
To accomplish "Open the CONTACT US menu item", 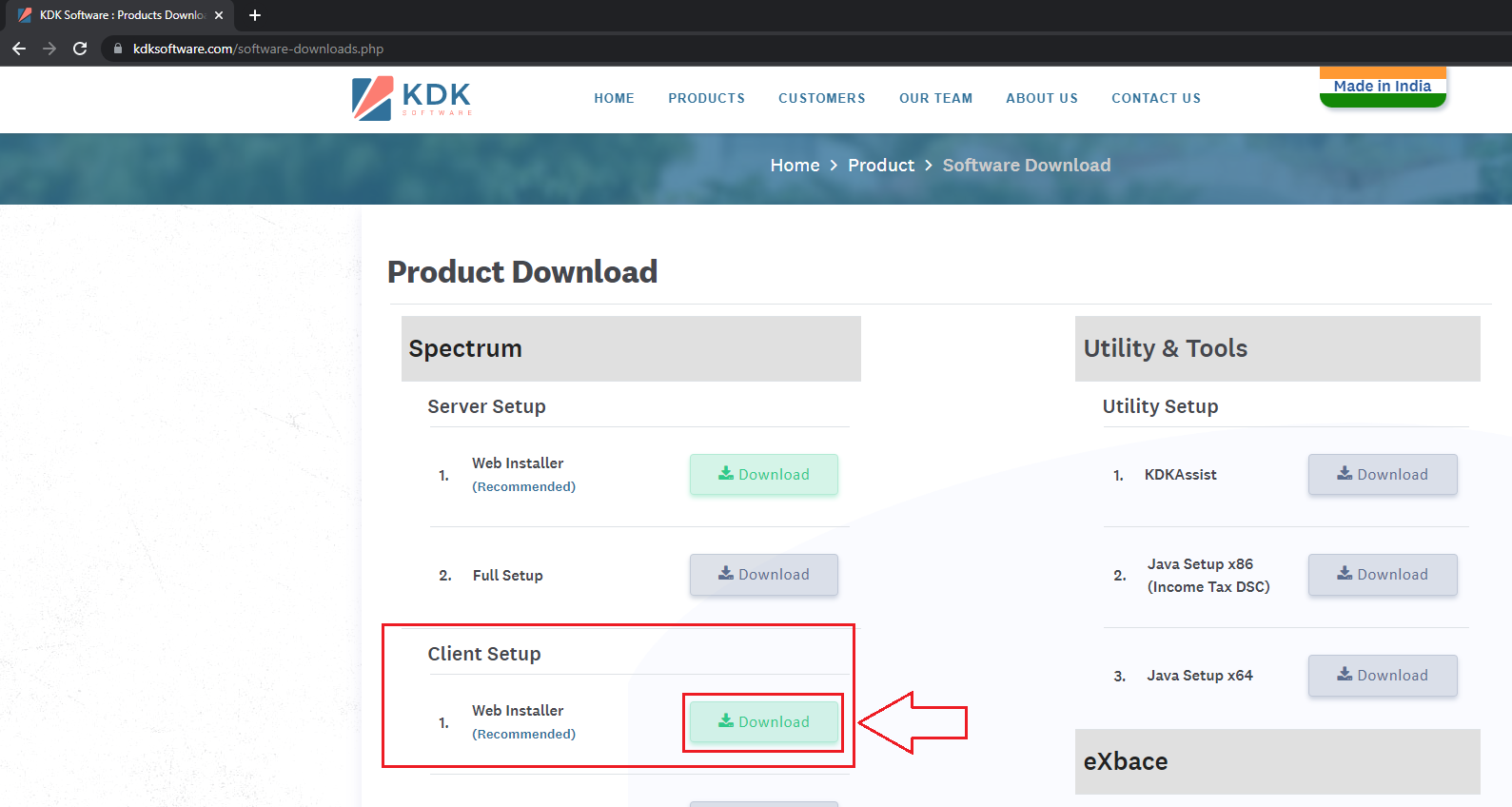I will coord(1156,98).
